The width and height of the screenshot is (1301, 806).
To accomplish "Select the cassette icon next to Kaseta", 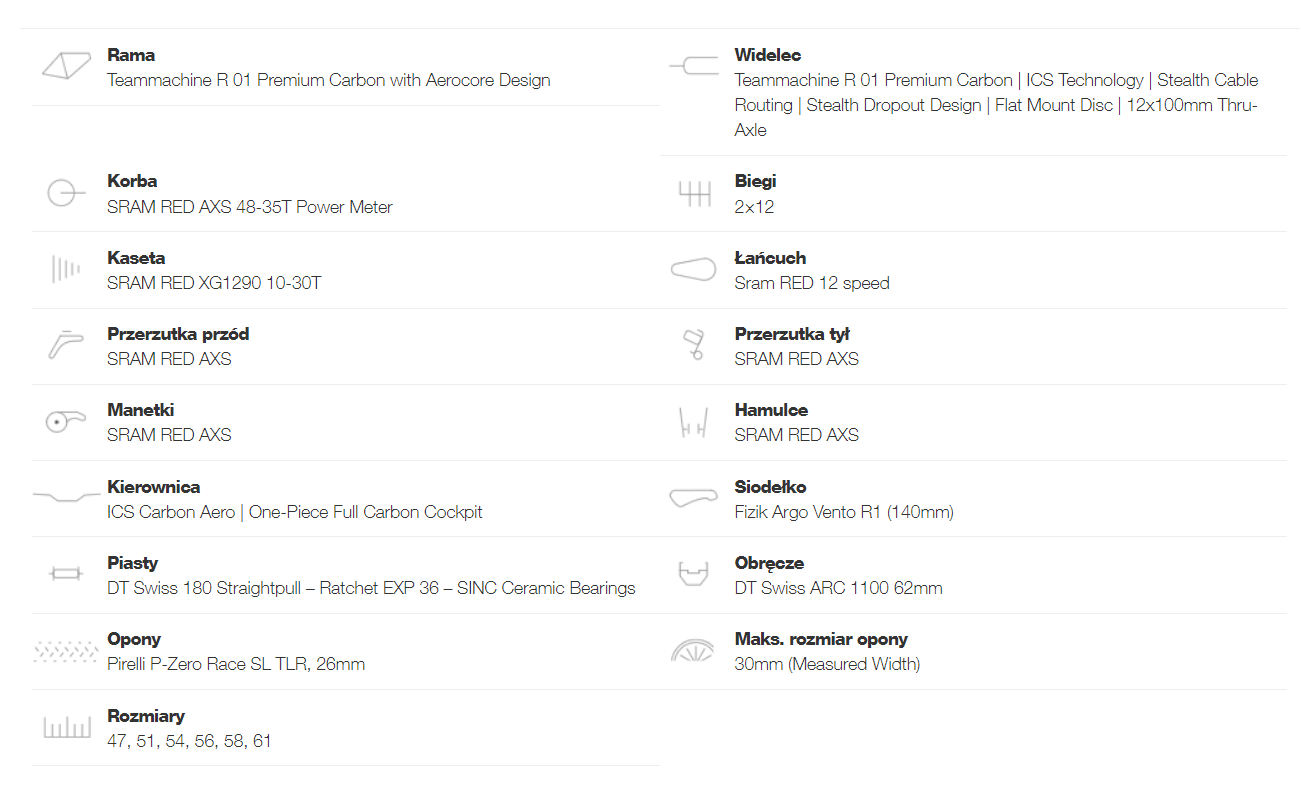I will pyautogui.click(x=66, y=270).
